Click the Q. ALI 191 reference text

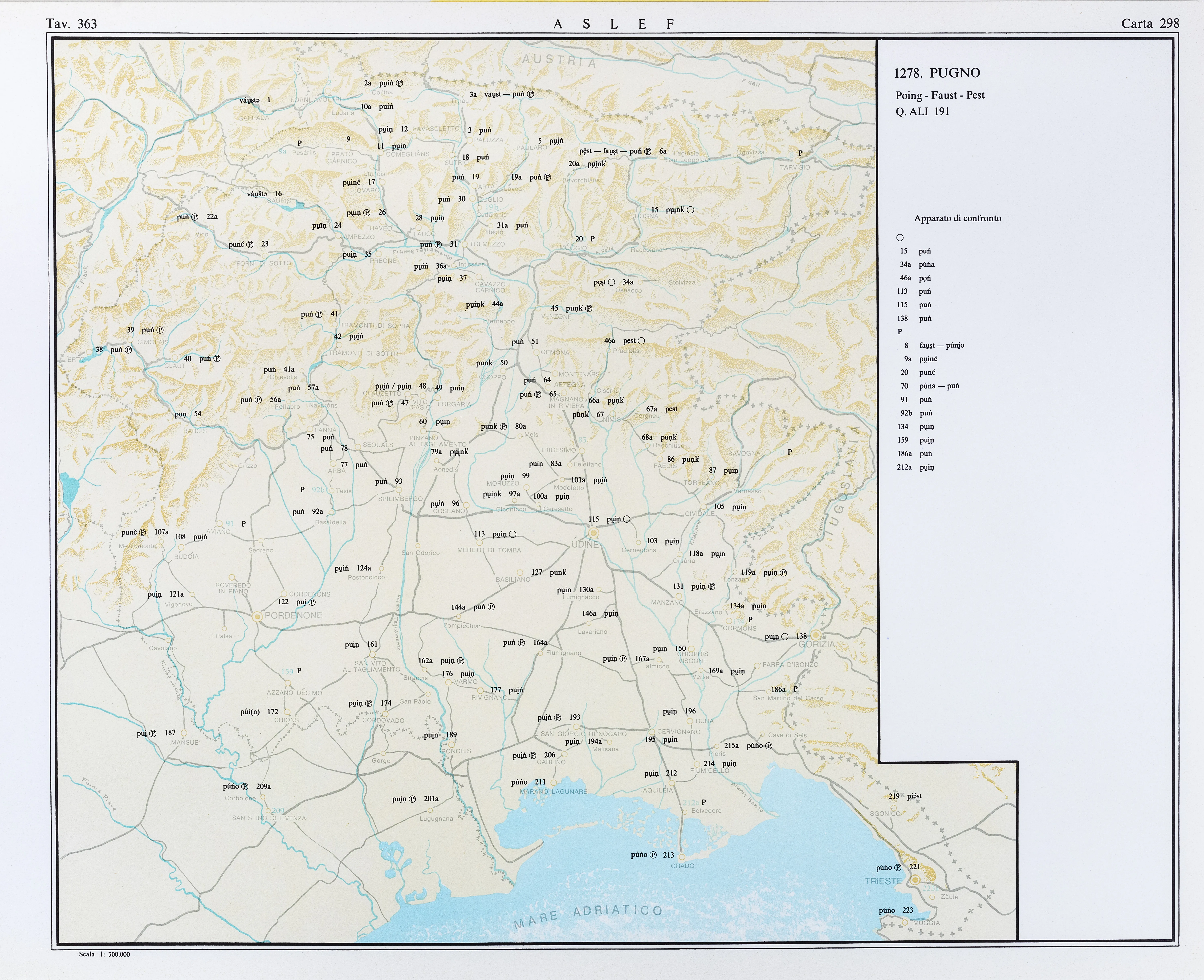[922, 111]
